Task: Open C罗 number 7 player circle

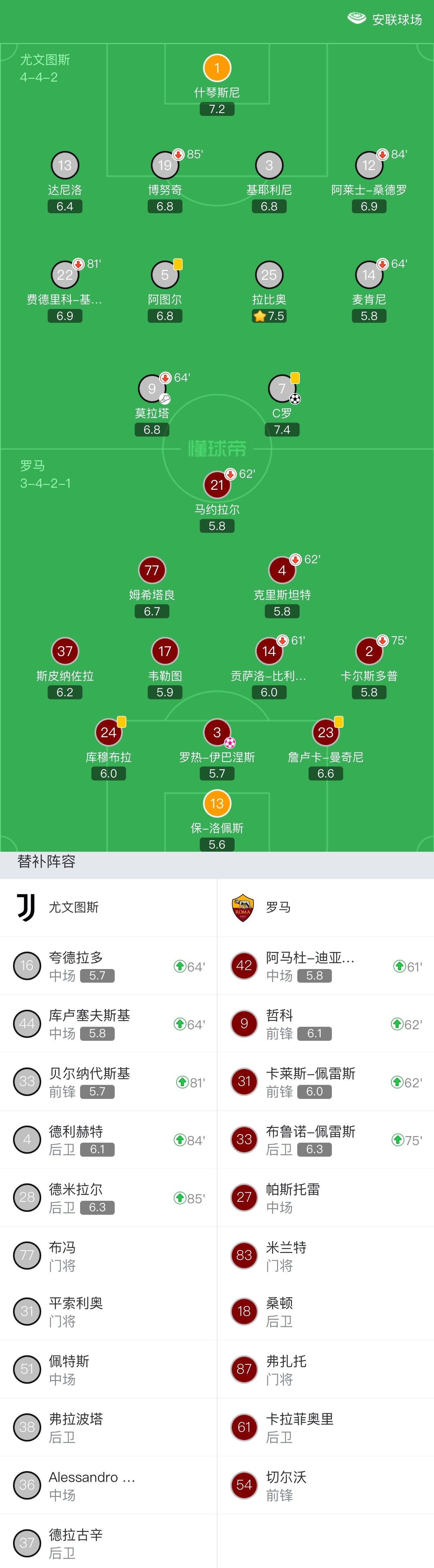Action: (282, 388)
